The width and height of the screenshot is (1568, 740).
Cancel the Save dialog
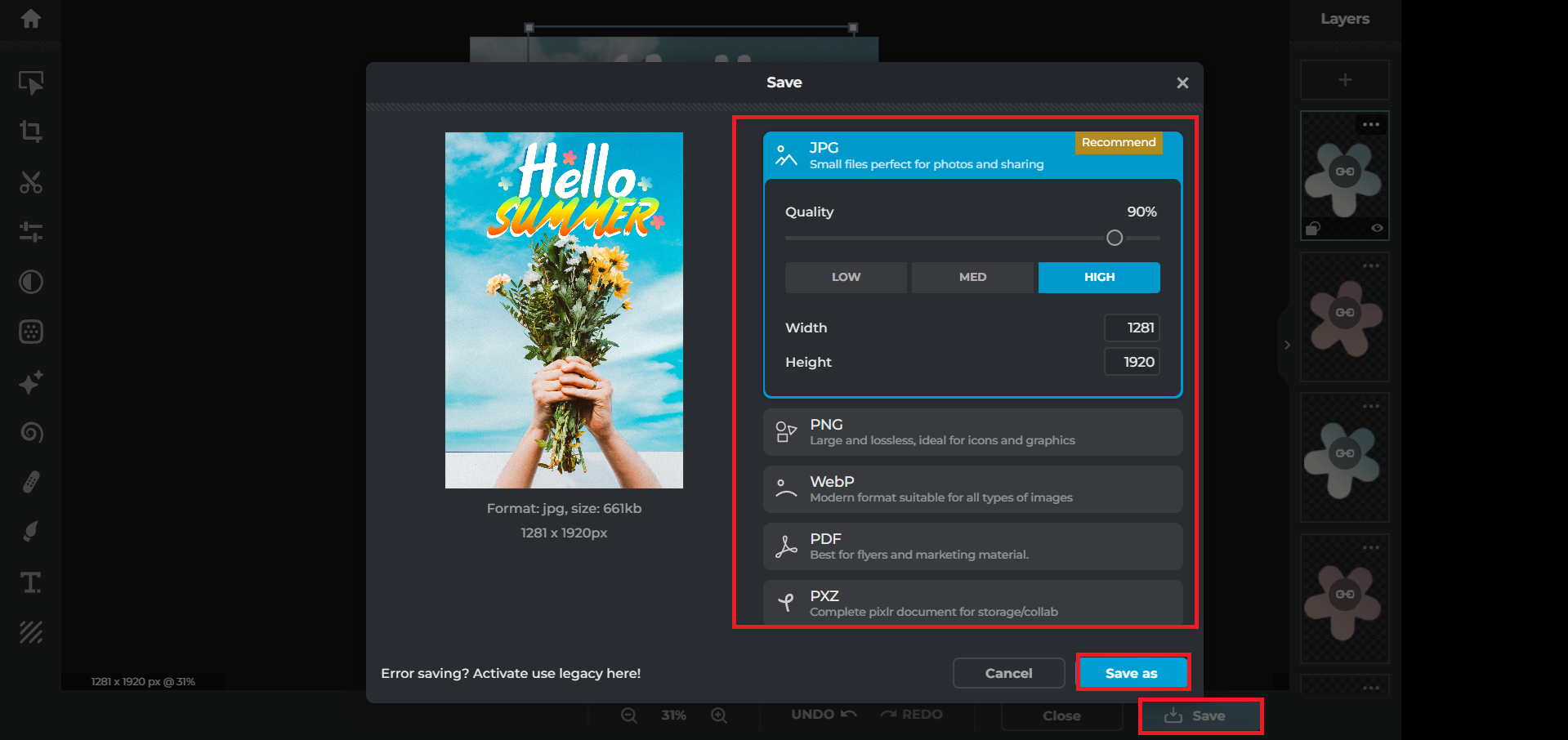[x=1008, y=673]
